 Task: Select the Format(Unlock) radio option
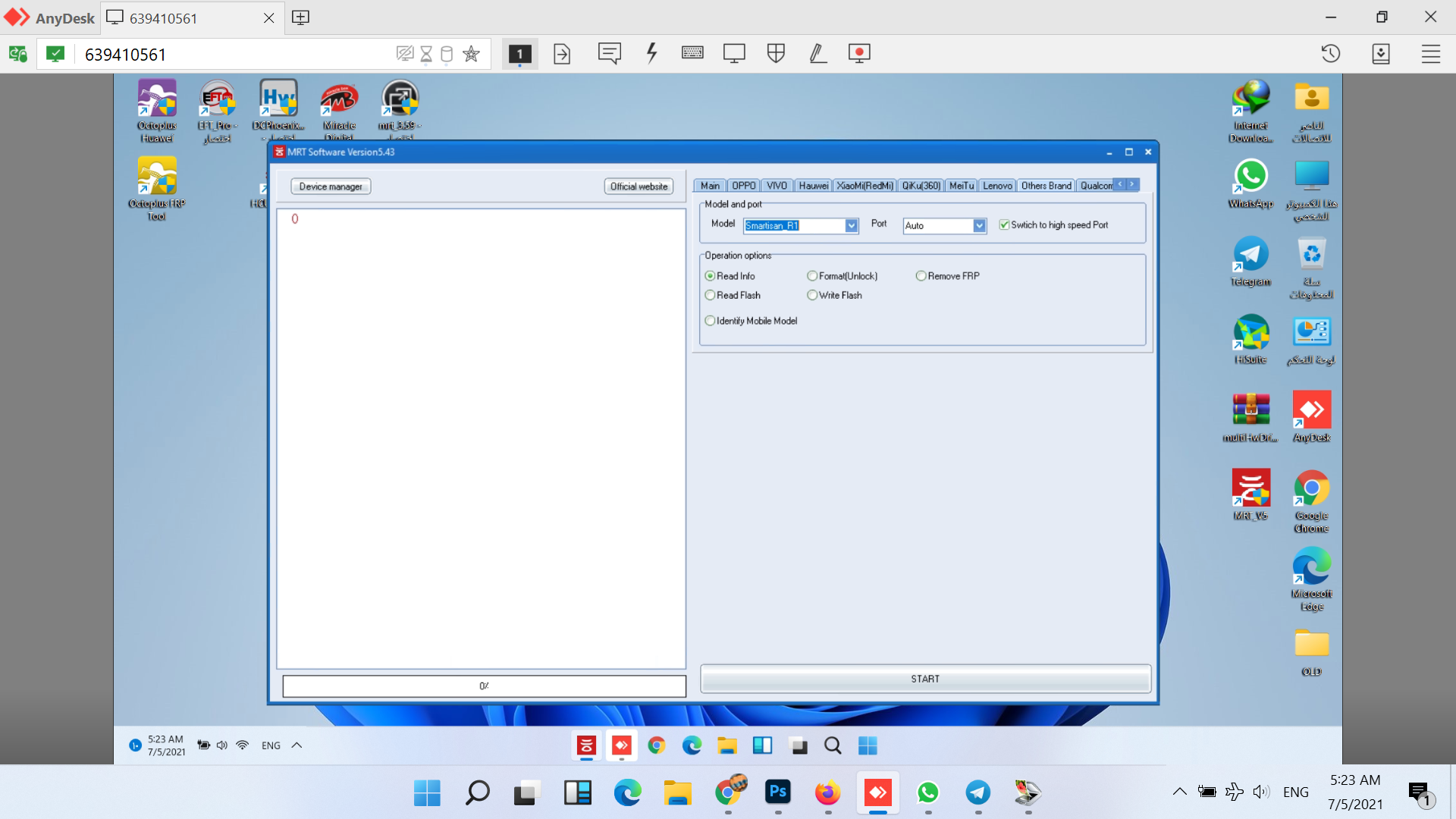click(812, 276)
